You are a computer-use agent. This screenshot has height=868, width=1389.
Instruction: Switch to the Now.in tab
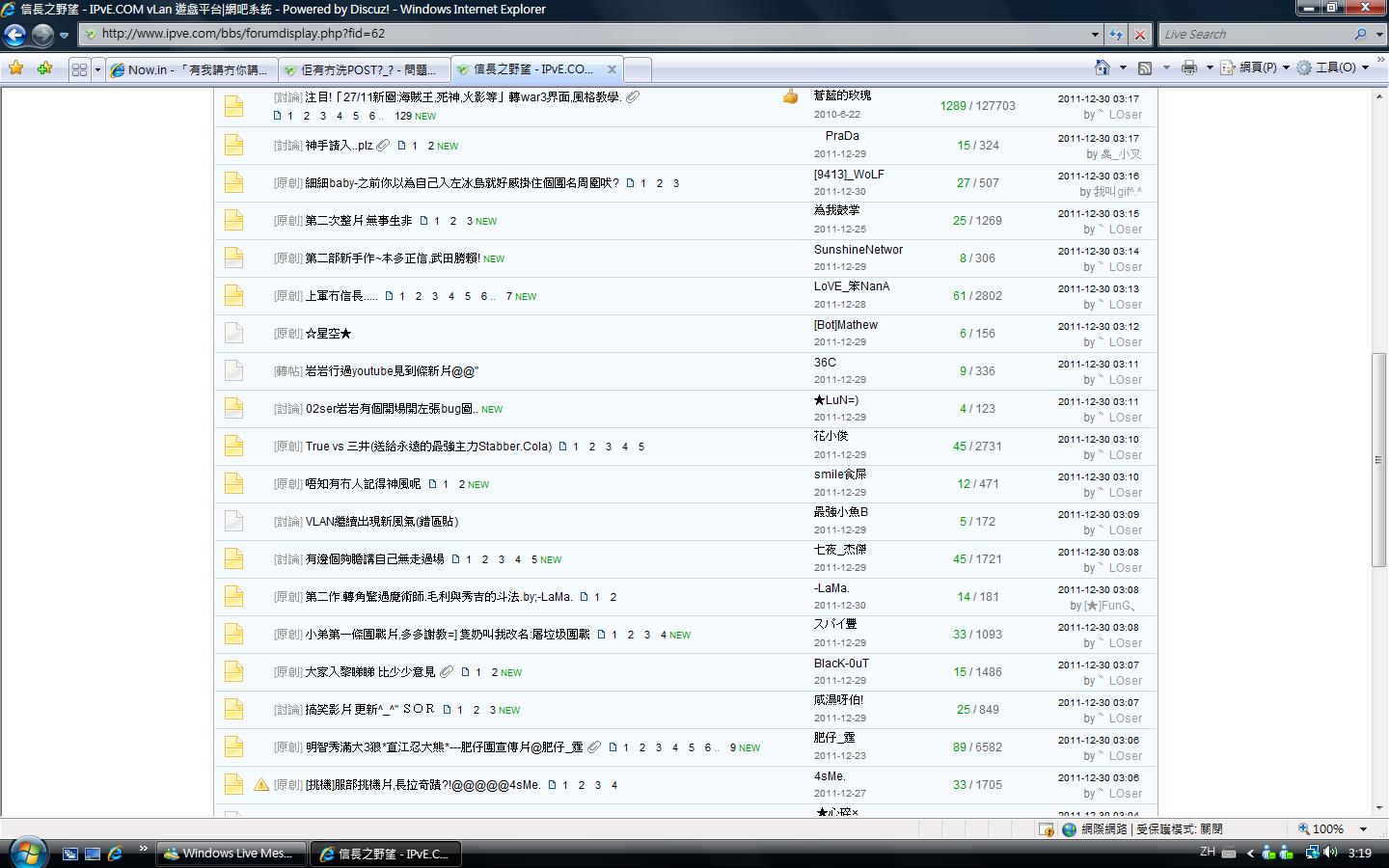click(191, 69)
